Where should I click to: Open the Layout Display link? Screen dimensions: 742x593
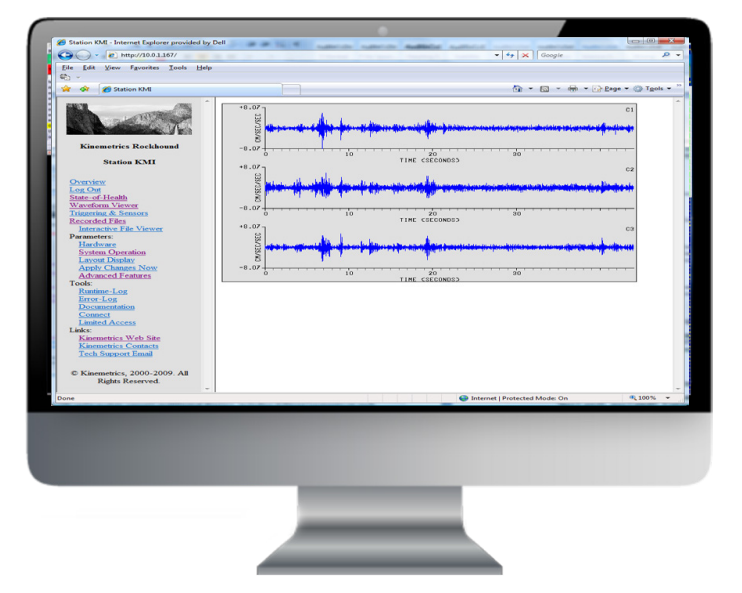pyautogui.click(x=107, y=260)
